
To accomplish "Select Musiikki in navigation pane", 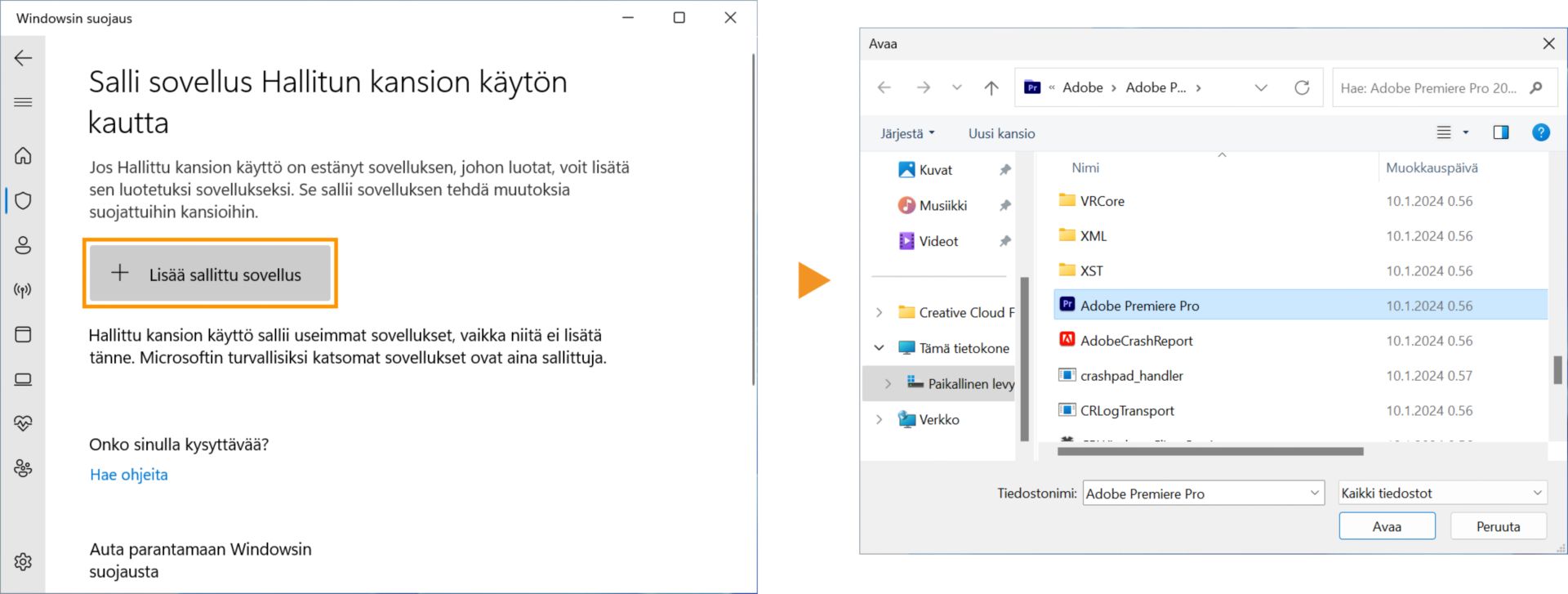I will point(942,205).
